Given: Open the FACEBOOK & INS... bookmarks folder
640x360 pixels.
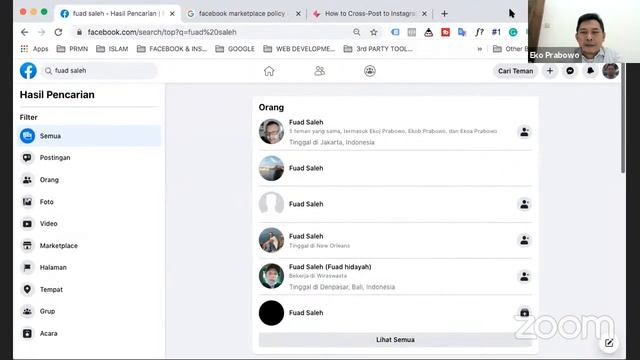Looking at the screenshot, I should tap(172, 49).
